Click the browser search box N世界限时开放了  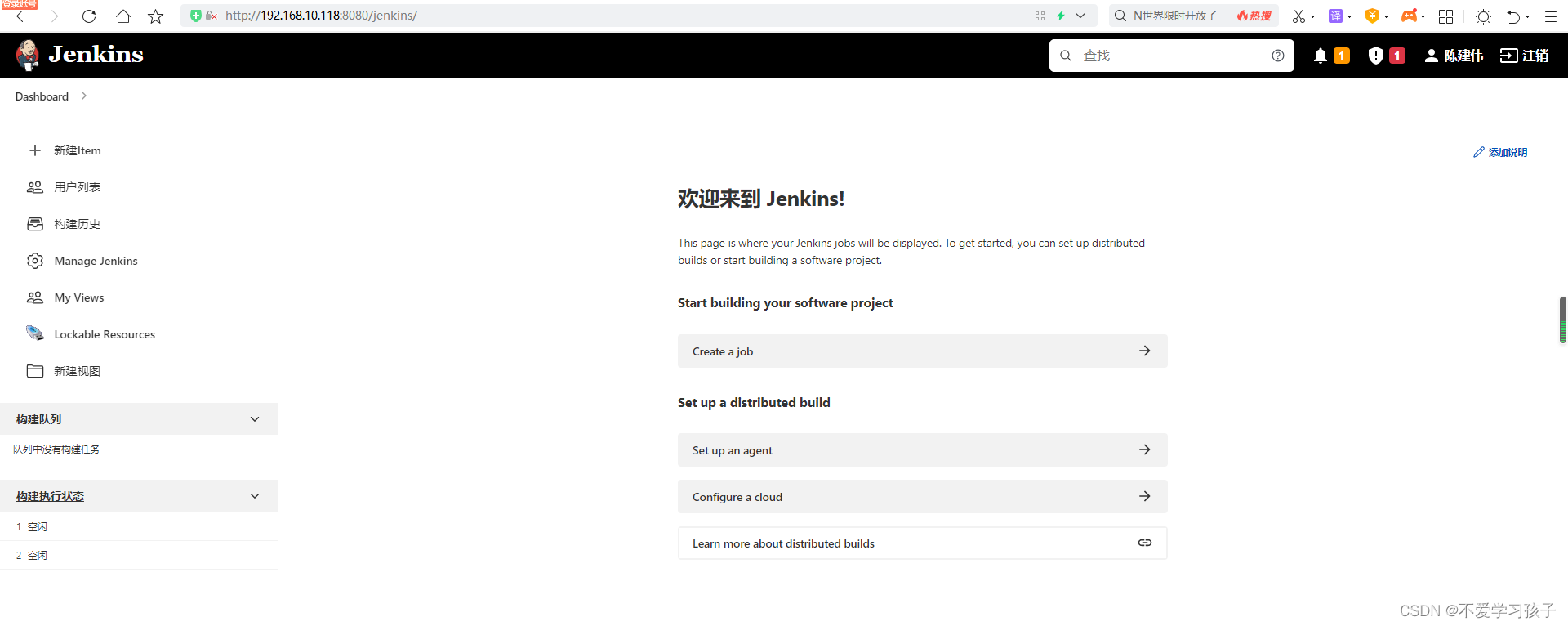(x=1174, y=16)
